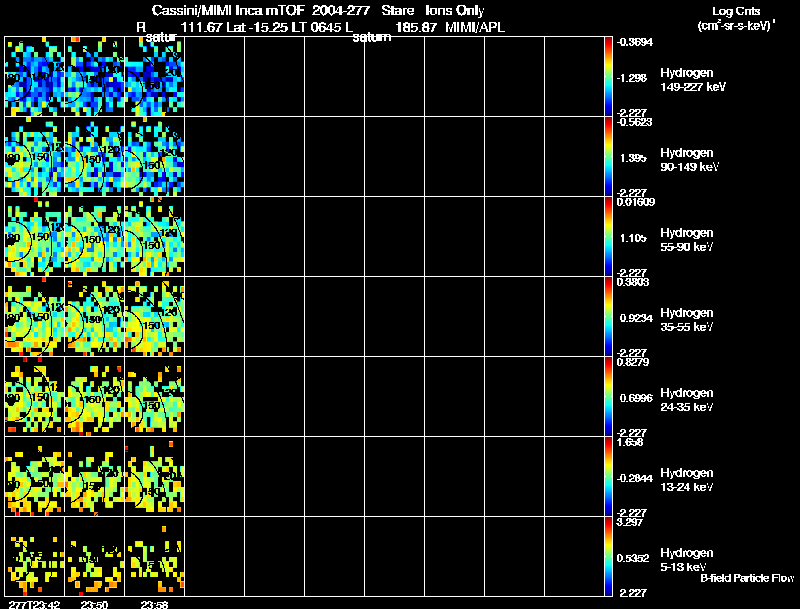Click the 'Stare' text in the title
Viewport: 800px width, 609px height.
(x=397, y=10)
